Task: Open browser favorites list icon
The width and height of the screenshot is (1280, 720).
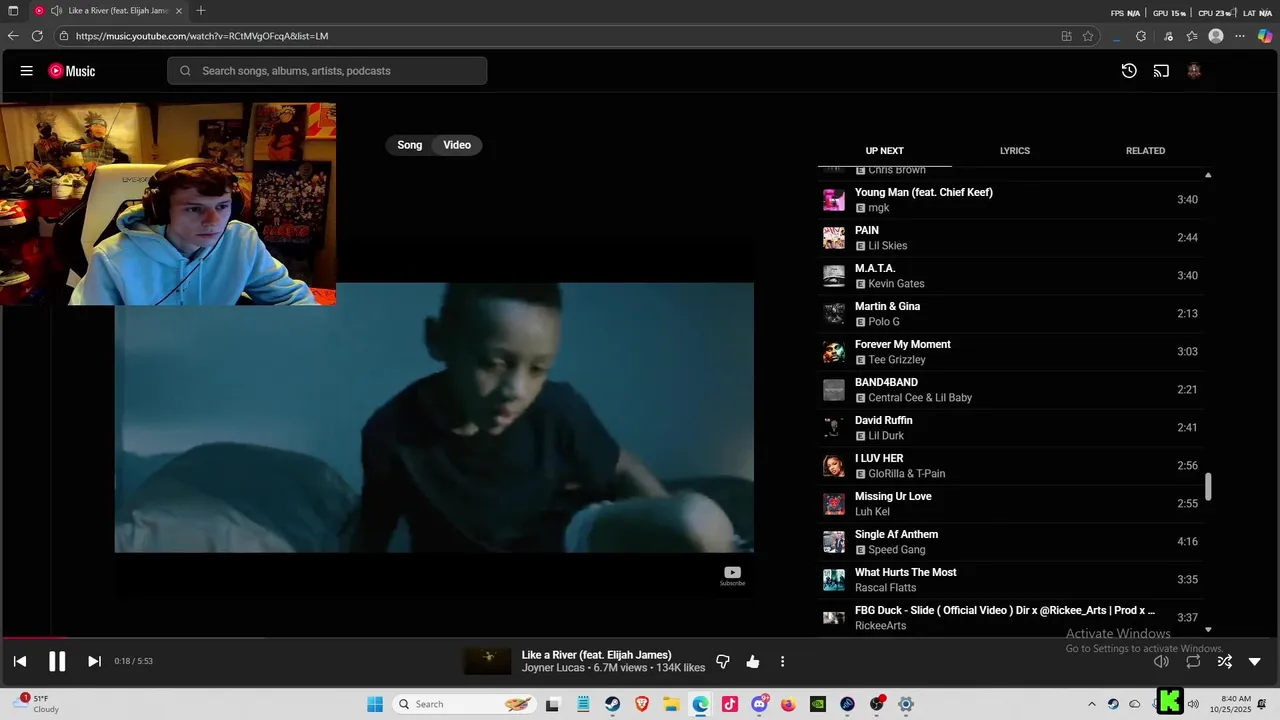Action: pos(1192,36)
